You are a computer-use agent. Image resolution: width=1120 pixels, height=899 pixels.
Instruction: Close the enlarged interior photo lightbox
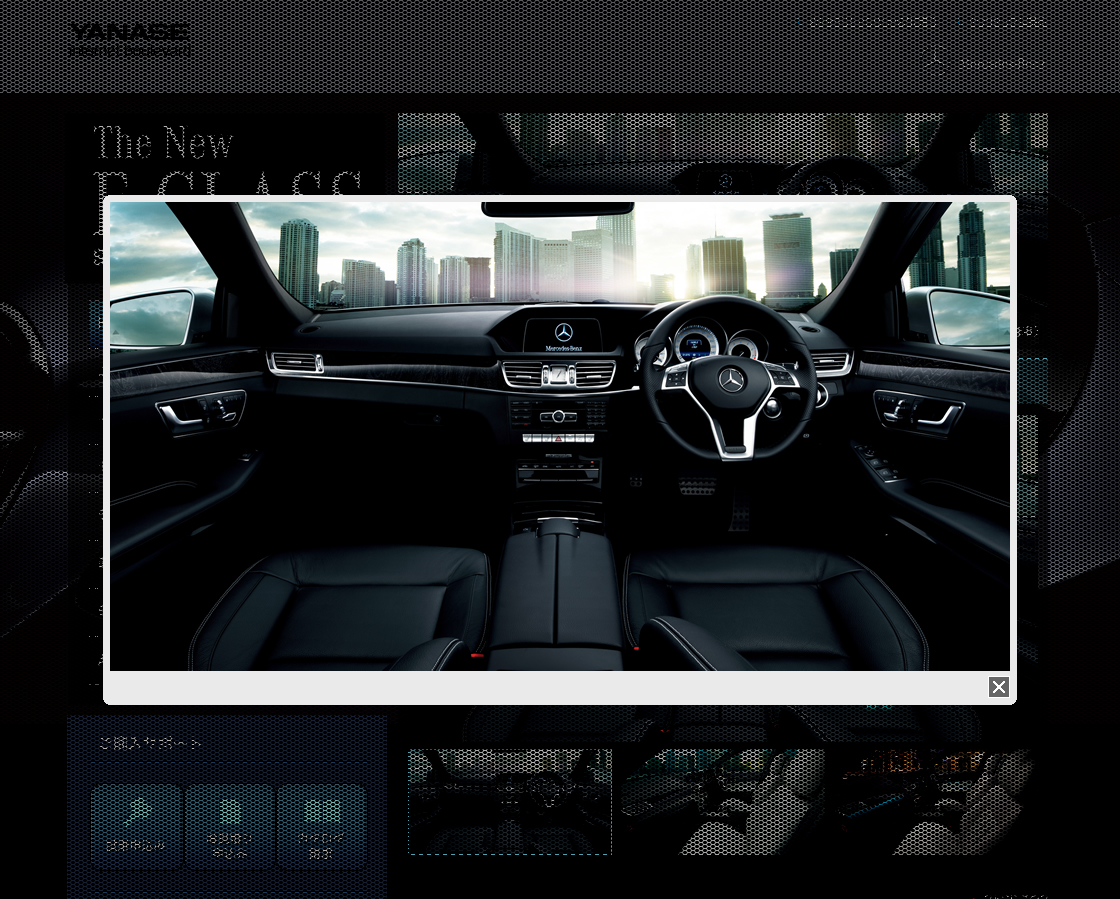(998, 687)
